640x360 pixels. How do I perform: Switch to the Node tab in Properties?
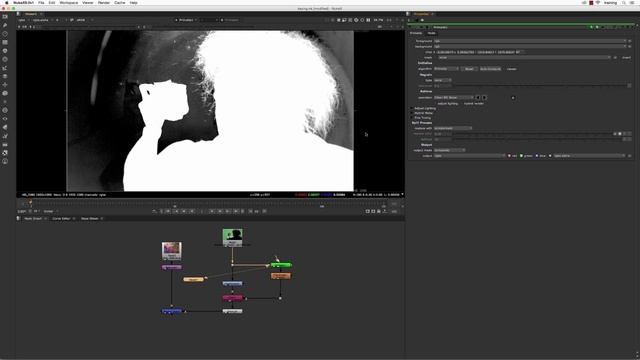(x=431, y=33)
